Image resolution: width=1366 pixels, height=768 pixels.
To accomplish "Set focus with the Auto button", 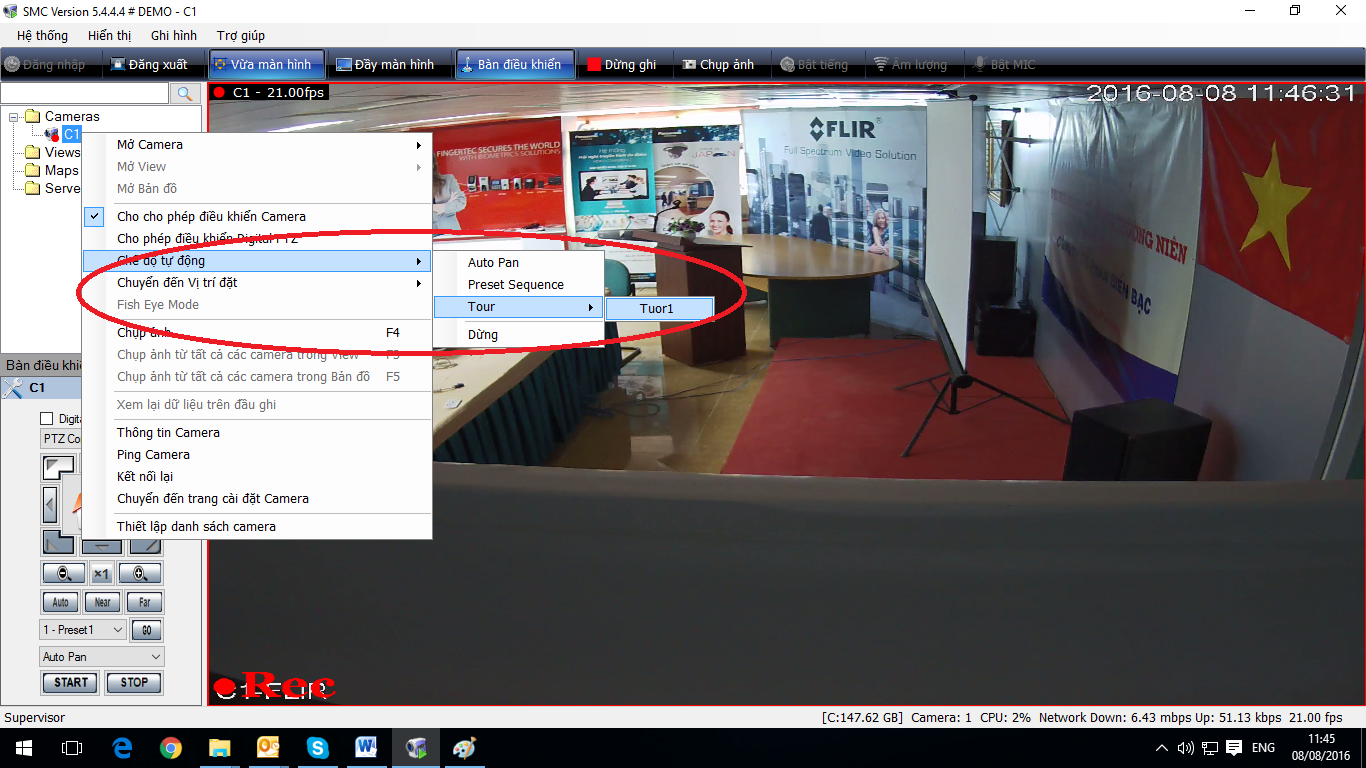I will coord(60,602).
